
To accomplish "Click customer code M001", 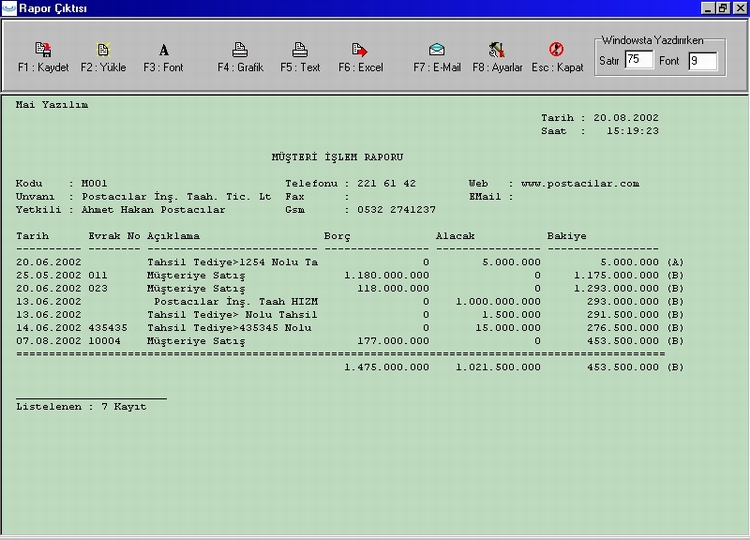I will pyautogui.click(x=94, y=183).
